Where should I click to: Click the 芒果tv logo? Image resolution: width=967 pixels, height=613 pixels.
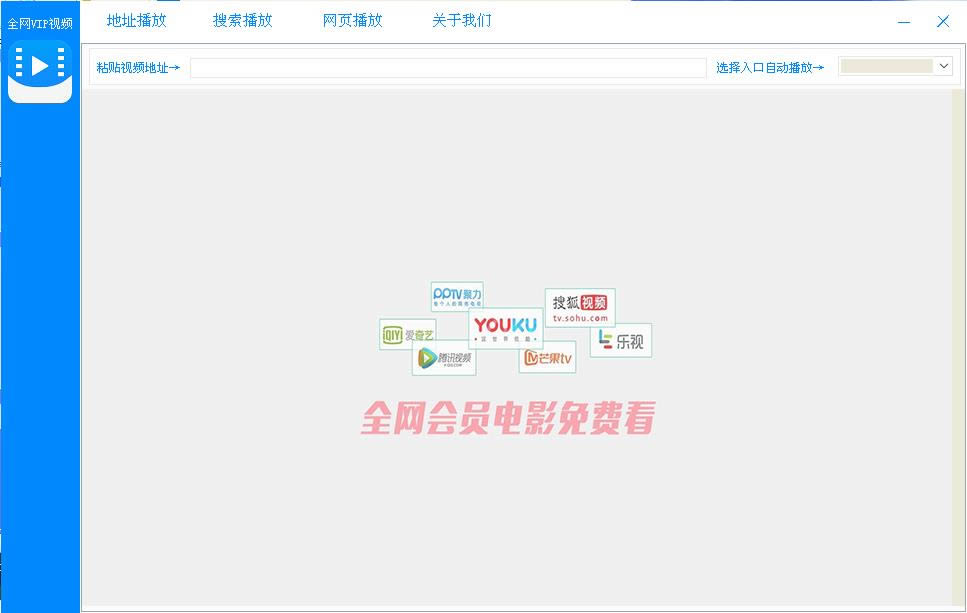click(548, 357)
